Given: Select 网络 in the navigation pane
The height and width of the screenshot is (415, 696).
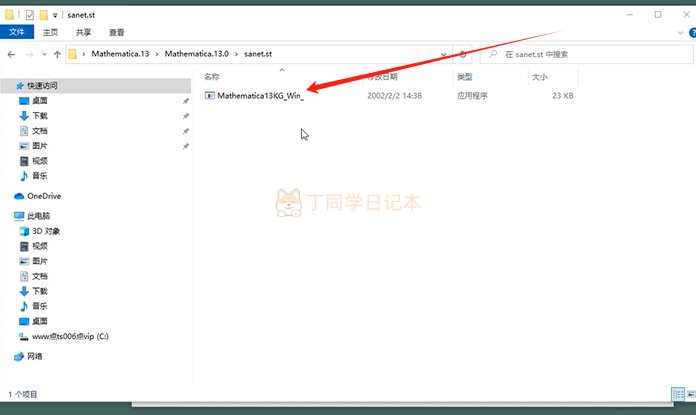Looking at the screenshot, I should pyautogui.click(x=35, y=356).
